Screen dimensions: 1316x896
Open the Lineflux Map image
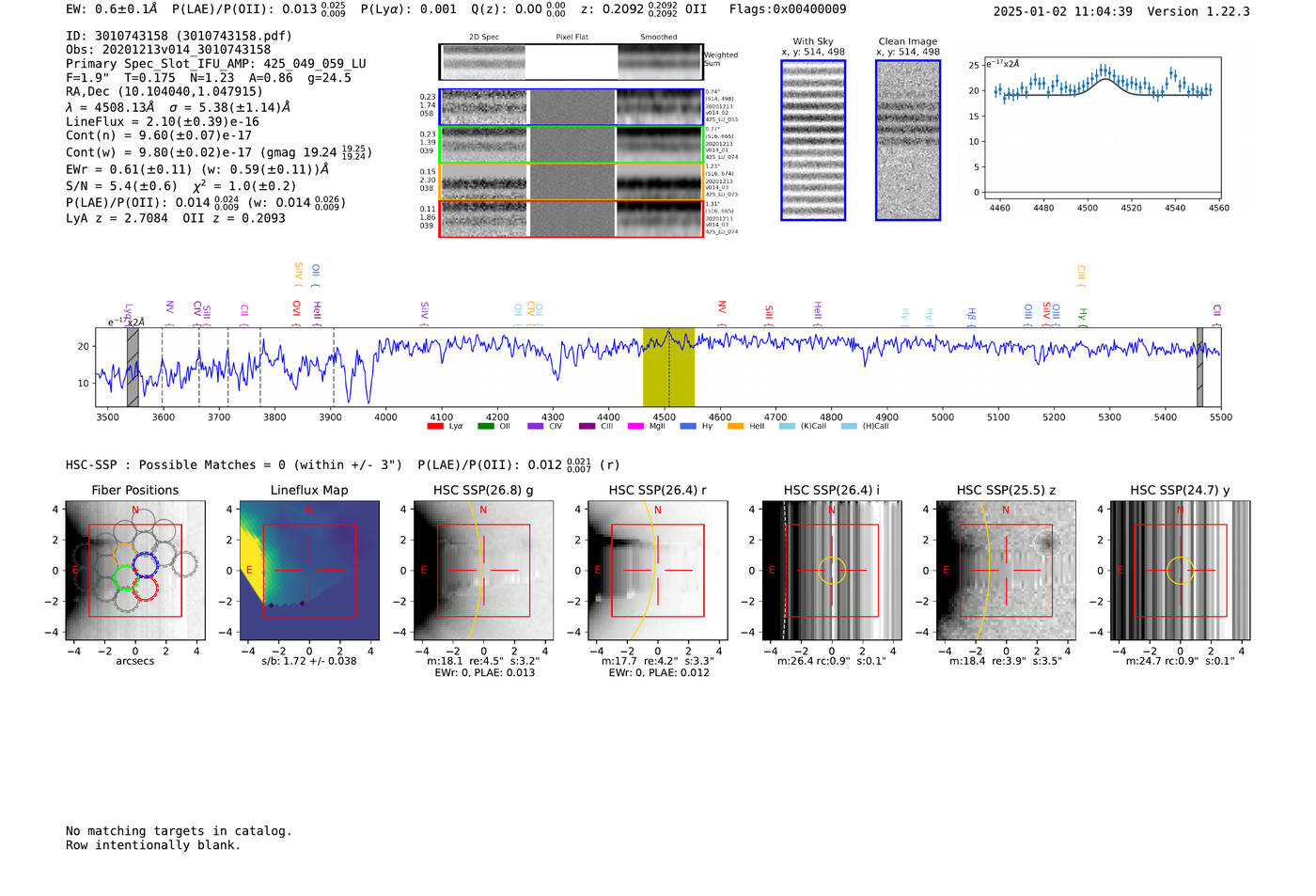309,571
